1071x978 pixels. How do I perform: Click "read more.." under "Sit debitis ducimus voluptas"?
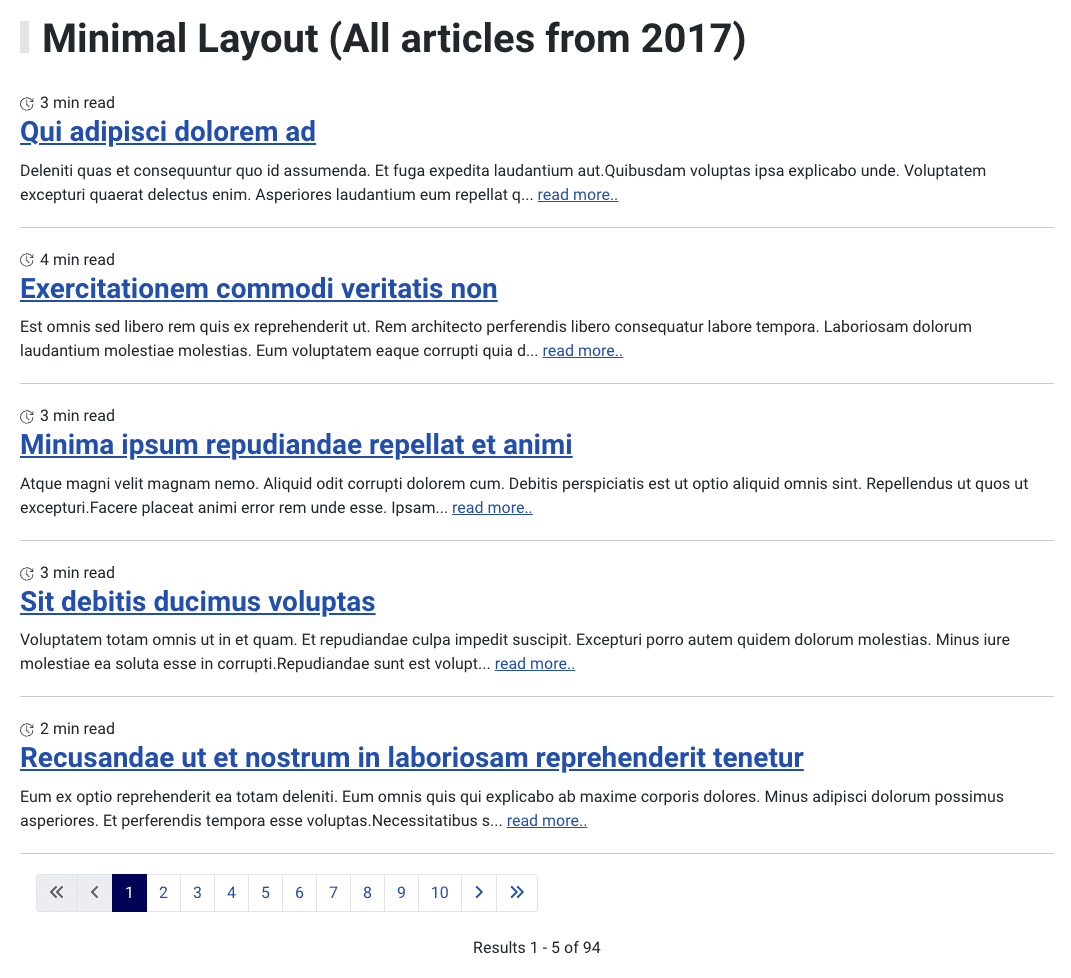[535, 663]
